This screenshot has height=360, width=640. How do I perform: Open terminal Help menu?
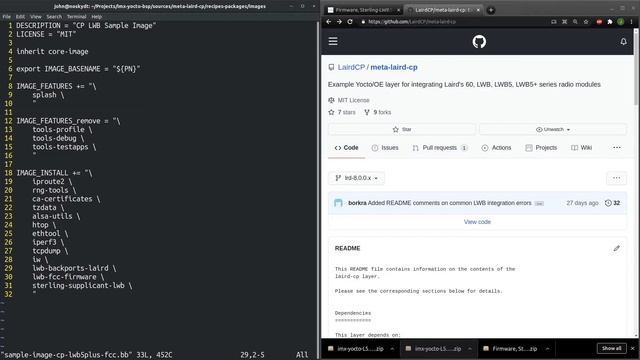97,17
